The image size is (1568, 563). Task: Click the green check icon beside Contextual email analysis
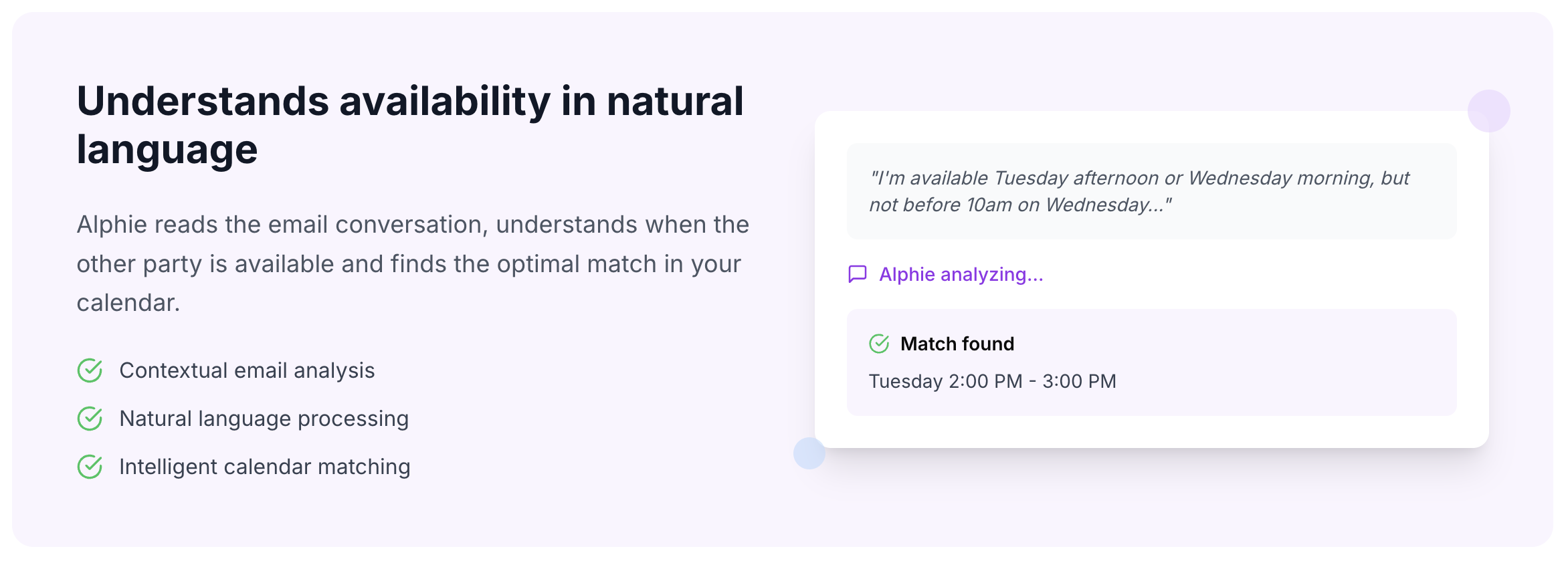(x=90, y=370)
